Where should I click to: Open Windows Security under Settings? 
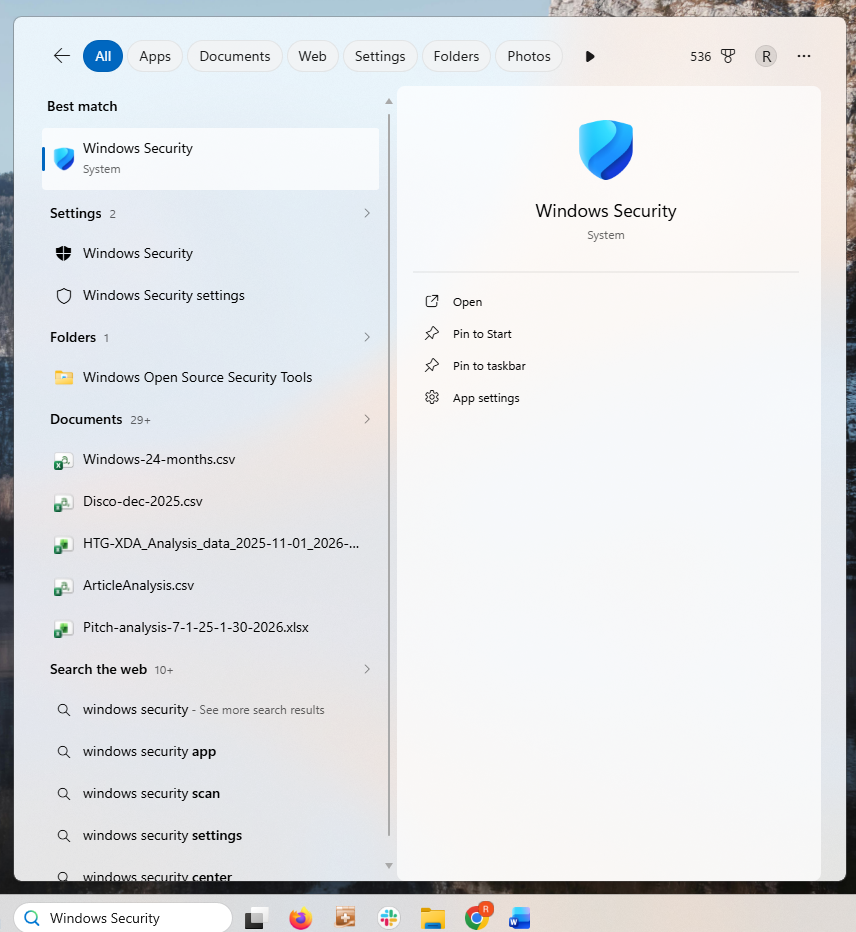tap(210, 253)
